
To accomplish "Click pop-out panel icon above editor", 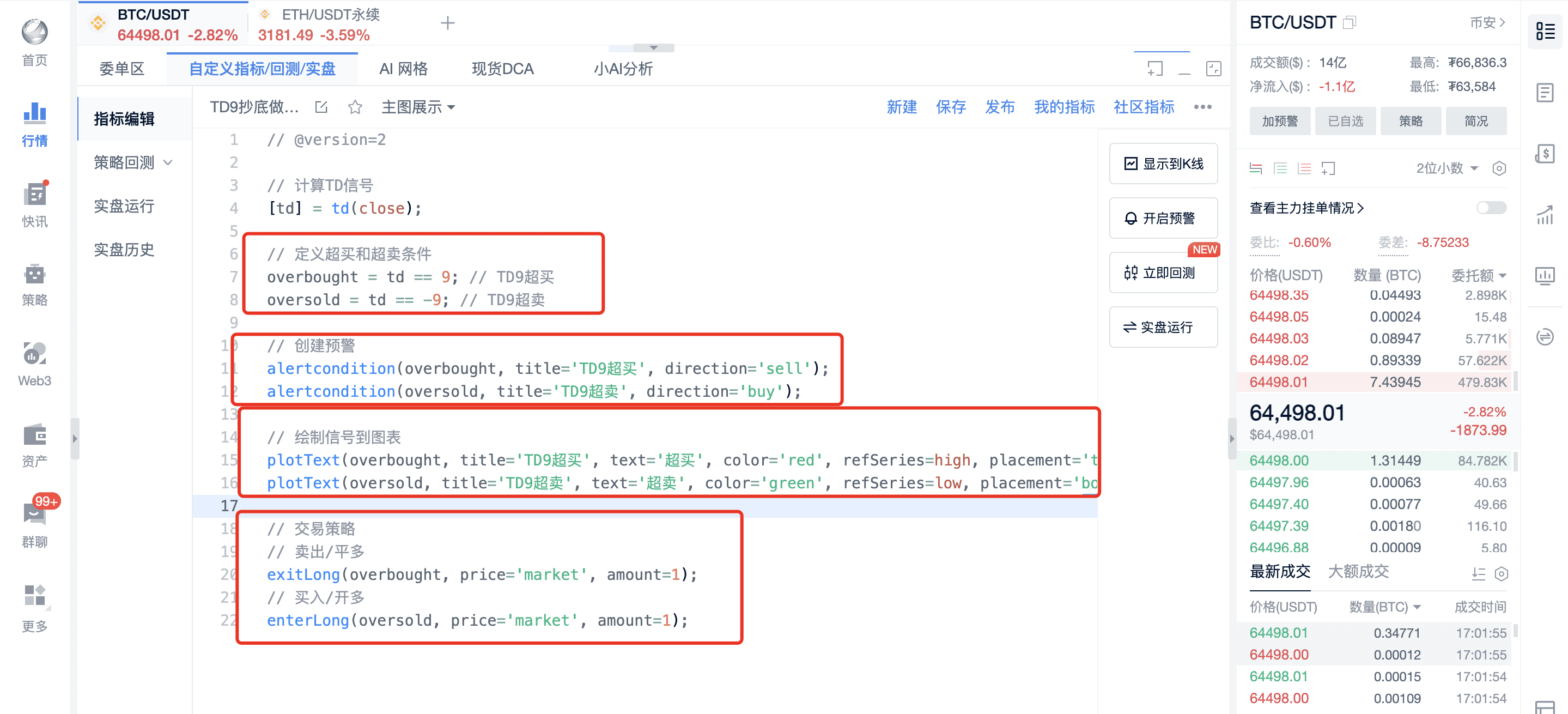I will point(1154,69).
